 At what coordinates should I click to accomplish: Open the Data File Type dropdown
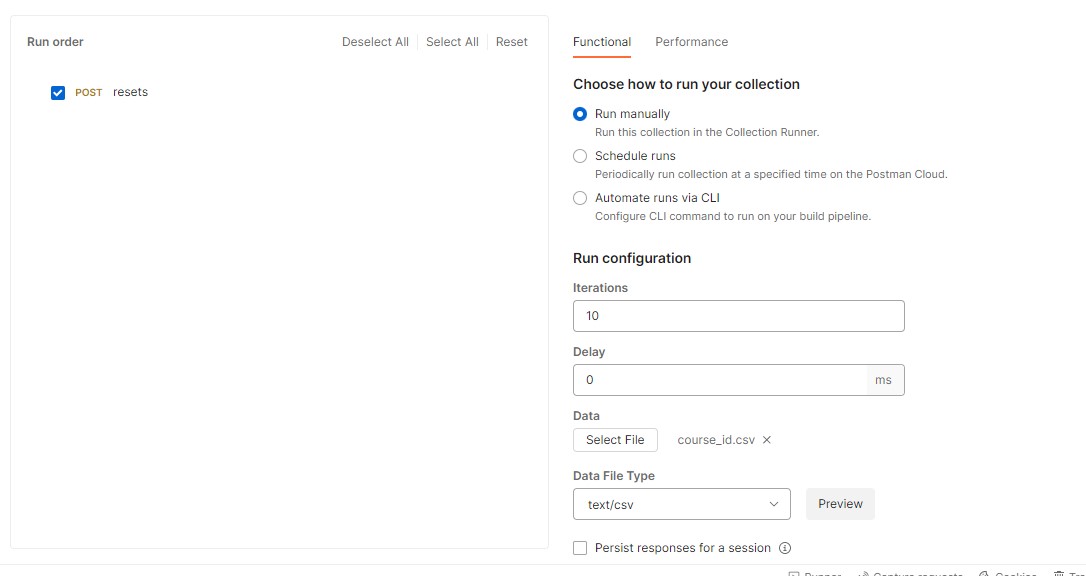tap(681, 504)
